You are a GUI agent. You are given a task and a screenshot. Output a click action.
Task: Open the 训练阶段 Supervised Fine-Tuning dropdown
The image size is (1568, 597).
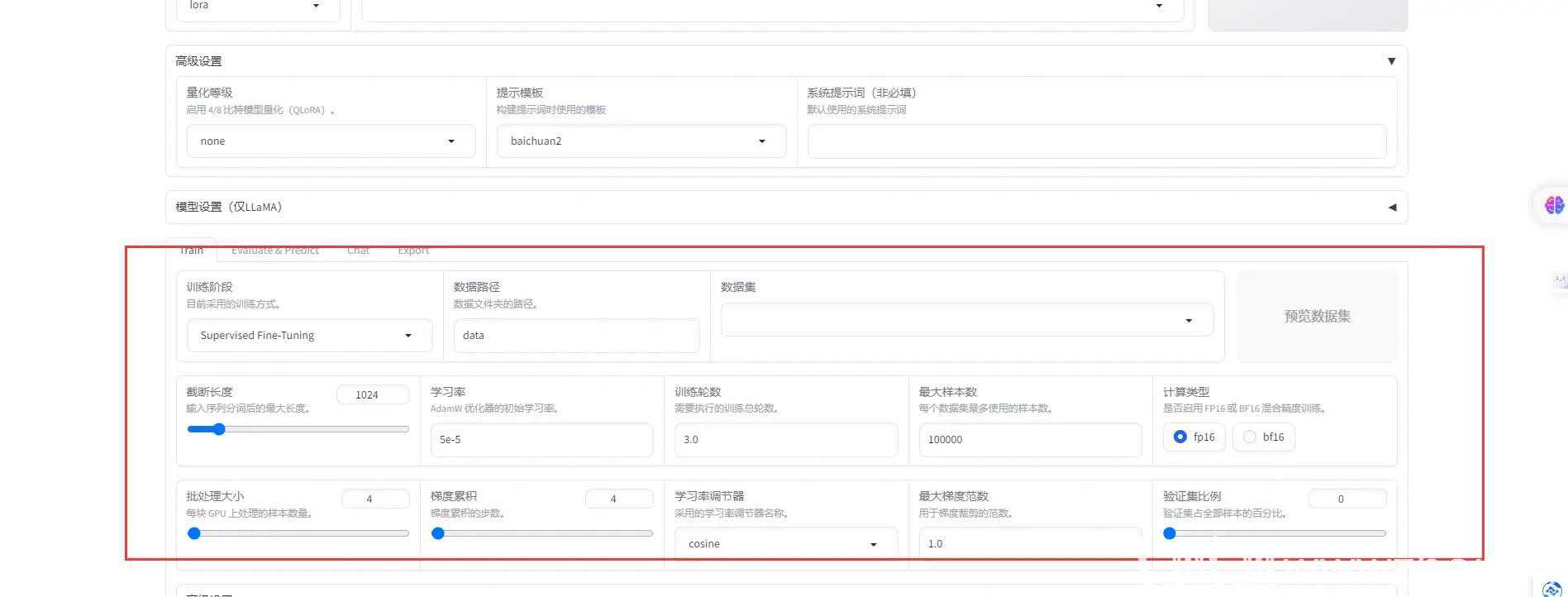click(x=309, y=336)
